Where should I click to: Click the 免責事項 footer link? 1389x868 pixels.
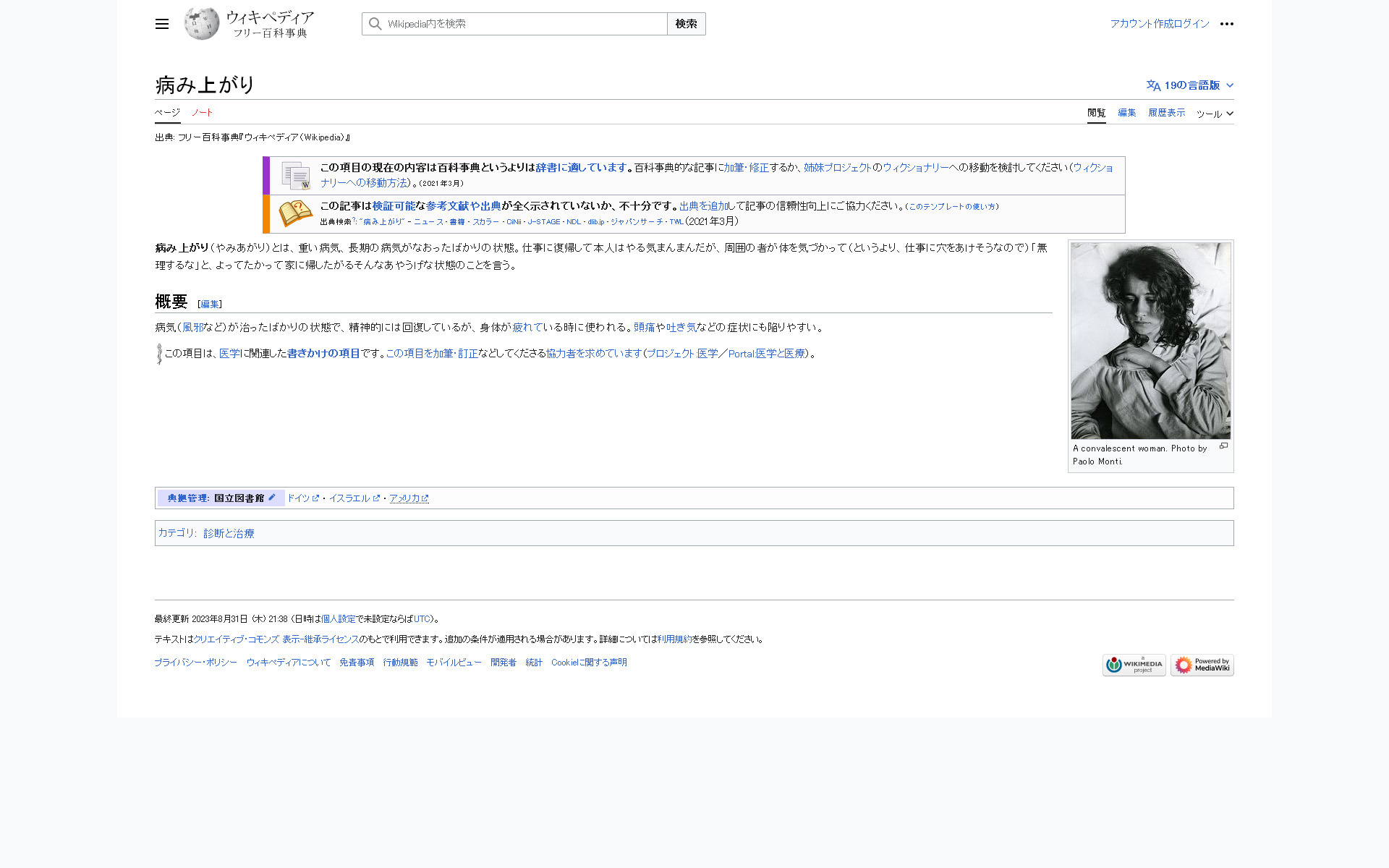click(357, 663)
